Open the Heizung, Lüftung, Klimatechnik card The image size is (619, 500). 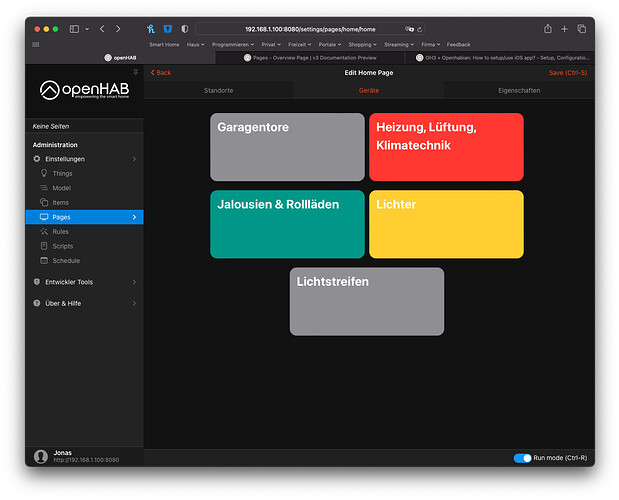(446, 147)
